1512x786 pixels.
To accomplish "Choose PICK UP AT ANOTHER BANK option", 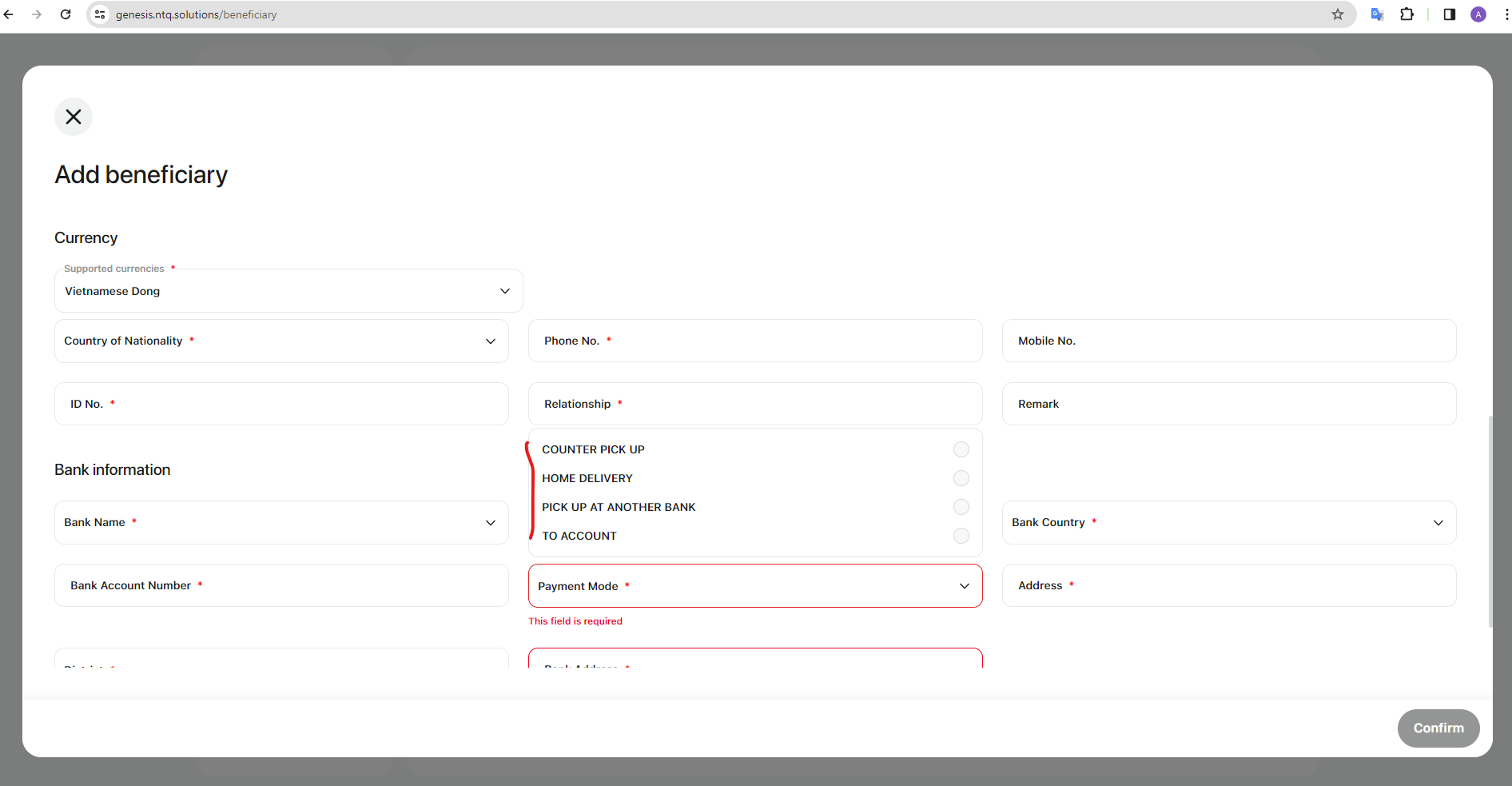I will pos(961,507).
